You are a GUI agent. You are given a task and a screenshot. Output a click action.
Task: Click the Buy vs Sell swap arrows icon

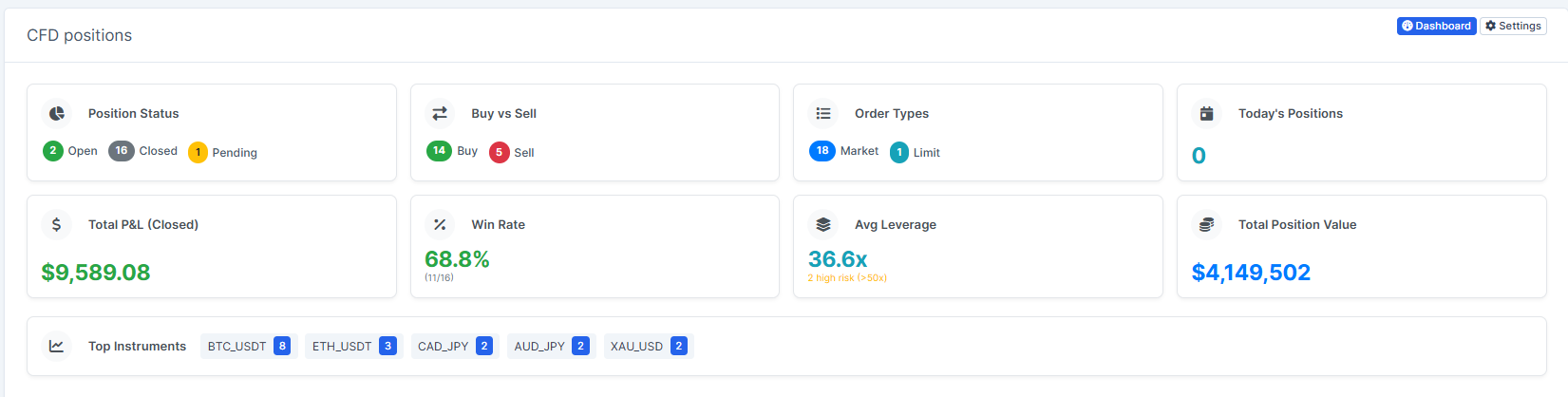tap(440, 113)
